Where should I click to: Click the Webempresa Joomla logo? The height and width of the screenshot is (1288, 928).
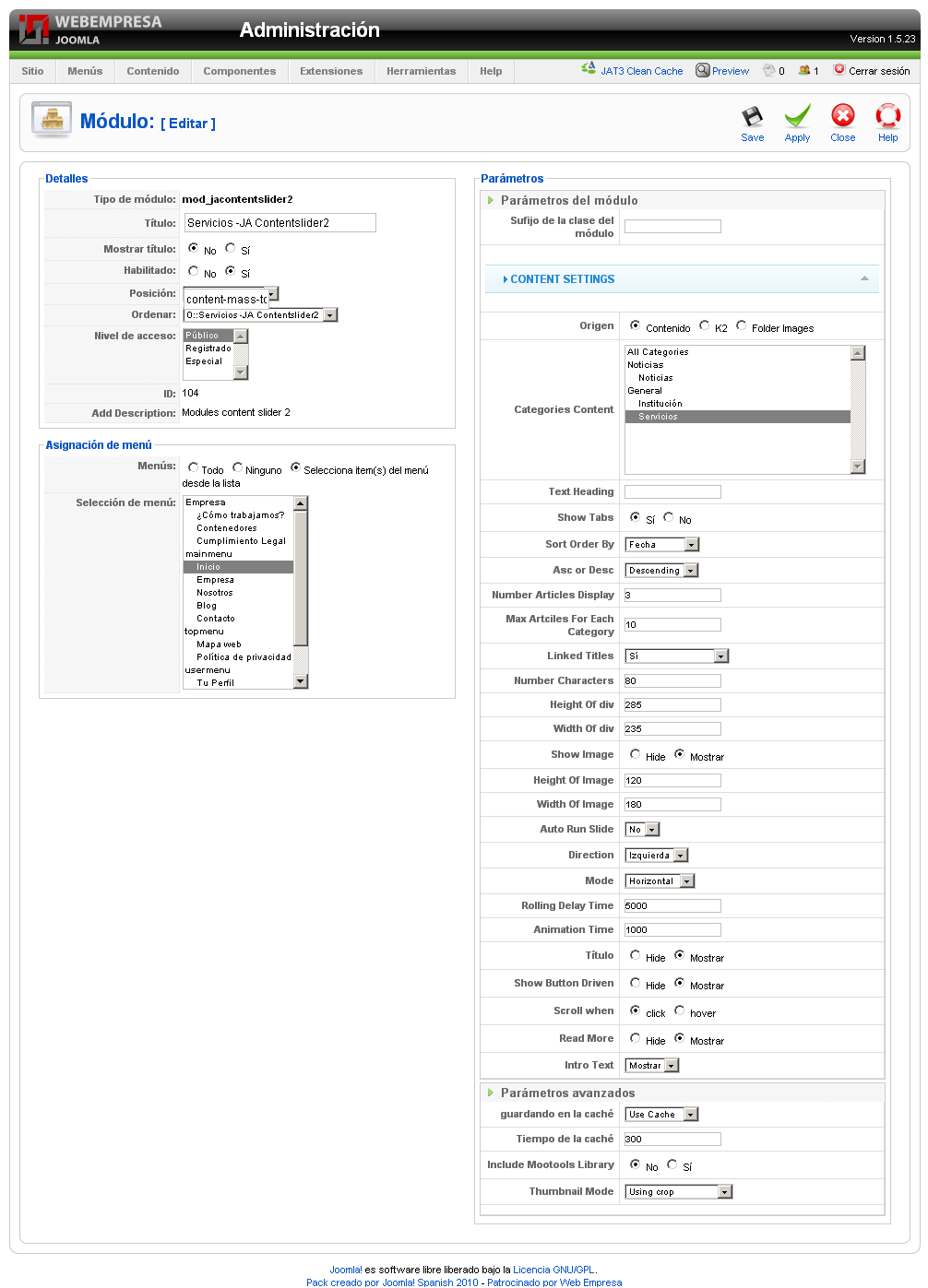[x=90, y=30]
